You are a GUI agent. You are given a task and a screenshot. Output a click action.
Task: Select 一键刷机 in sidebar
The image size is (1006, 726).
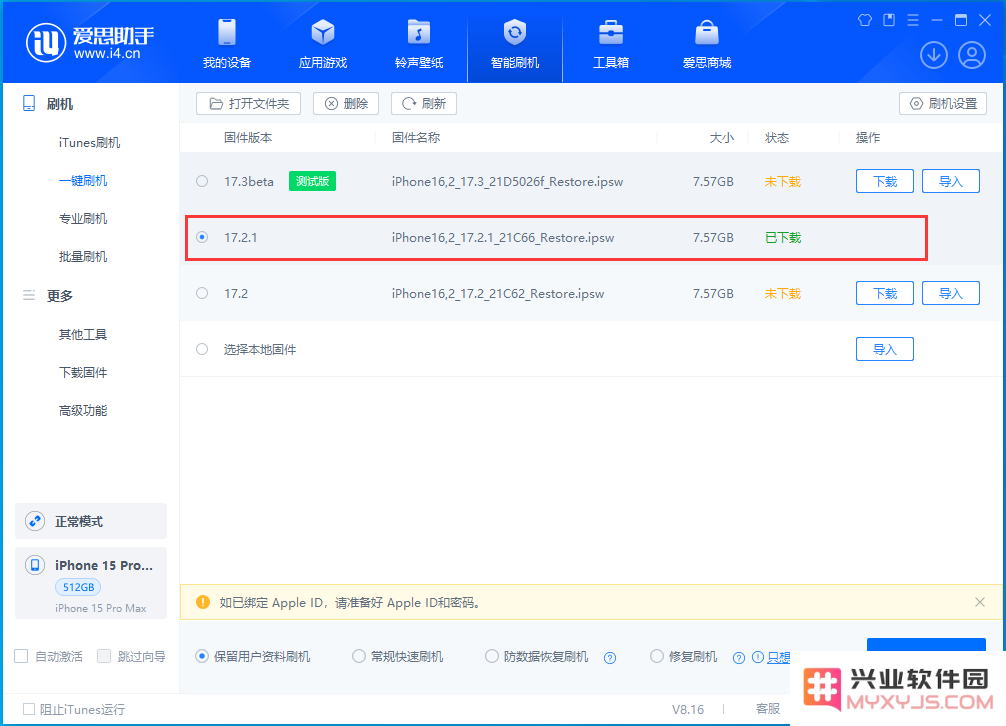pyautogui.click(x=83, y=180)
